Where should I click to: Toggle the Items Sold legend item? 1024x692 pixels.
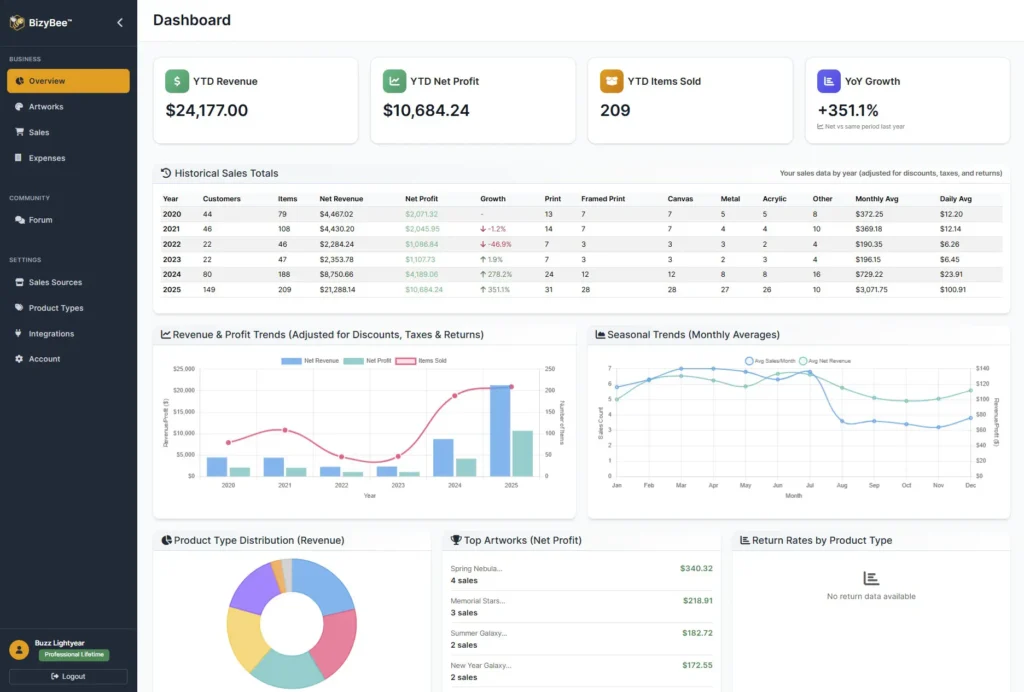(x=421, y=360)
